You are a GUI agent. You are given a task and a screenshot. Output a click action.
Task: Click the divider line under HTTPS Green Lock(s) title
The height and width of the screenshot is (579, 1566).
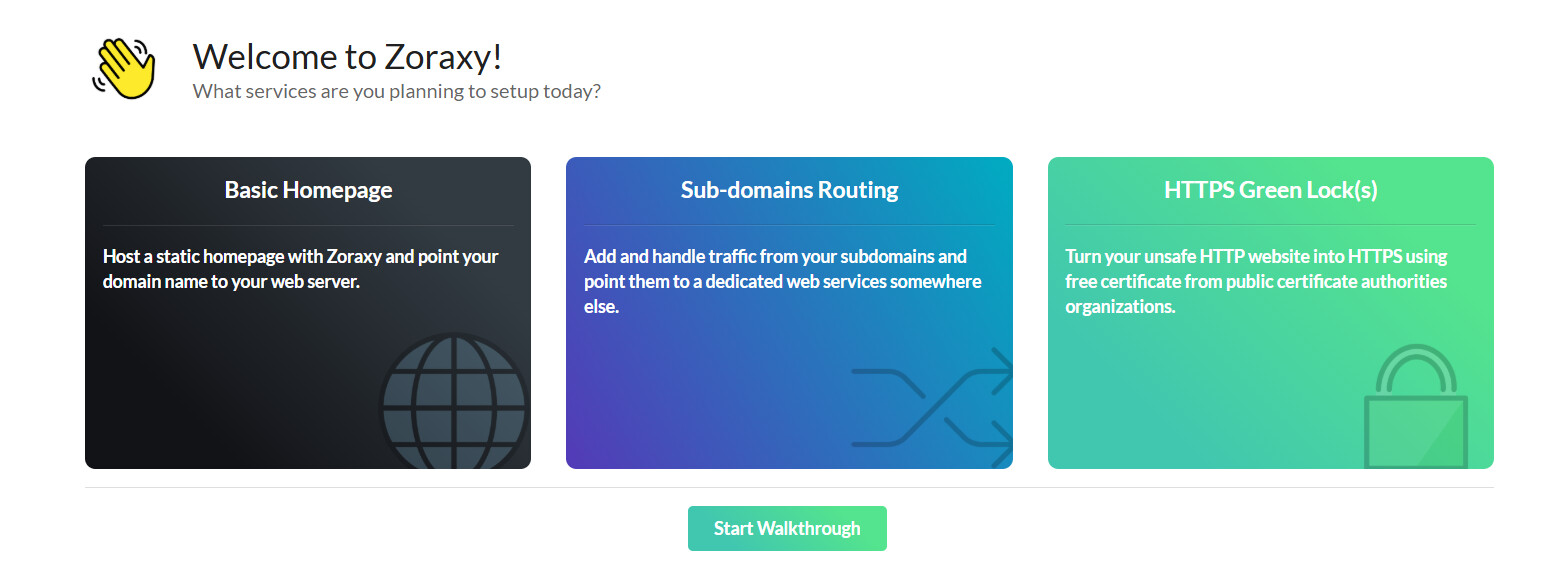1270,226
